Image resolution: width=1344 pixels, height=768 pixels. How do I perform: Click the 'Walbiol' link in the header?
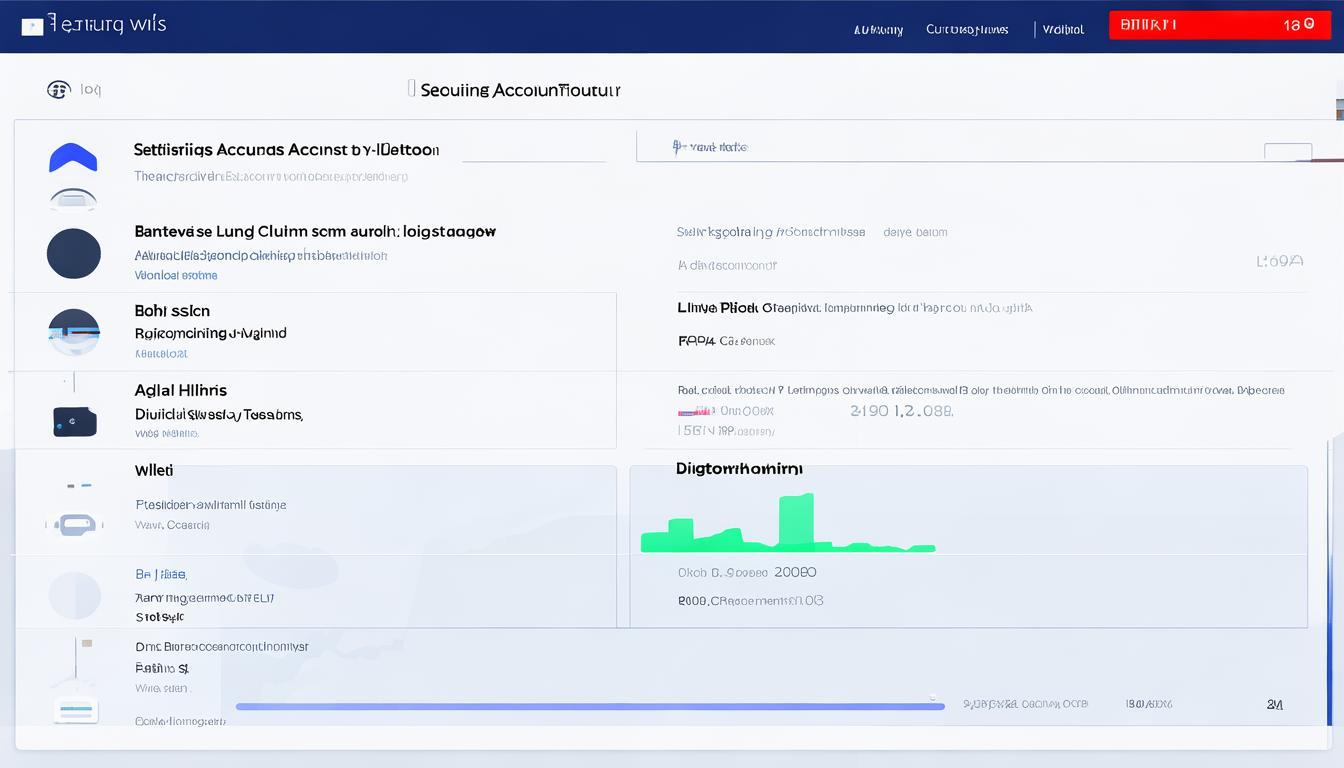1063,30
